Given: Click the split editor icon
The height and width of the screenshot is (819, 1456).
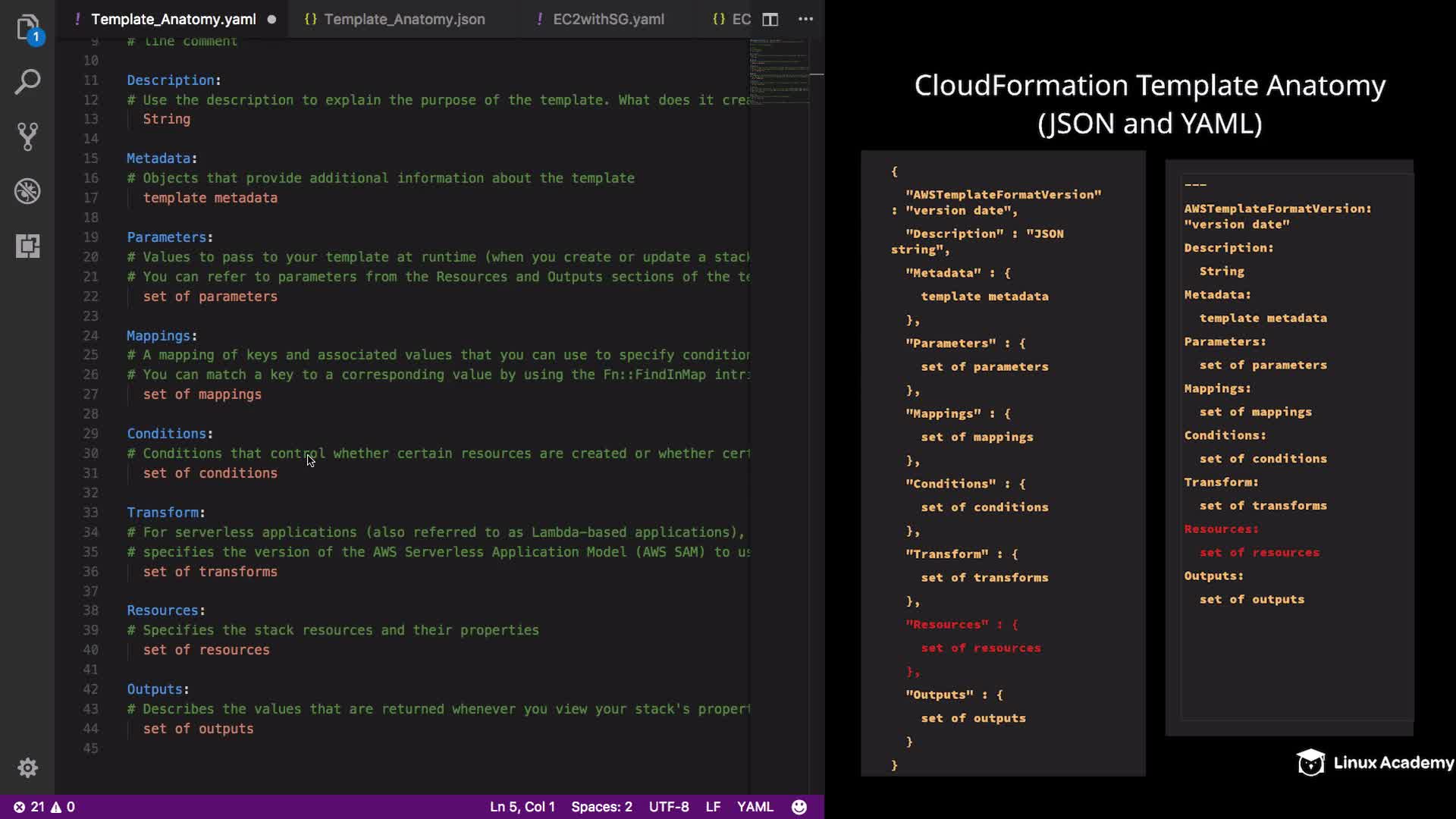Looking at the screenshot, I should [x=770, y=20].
